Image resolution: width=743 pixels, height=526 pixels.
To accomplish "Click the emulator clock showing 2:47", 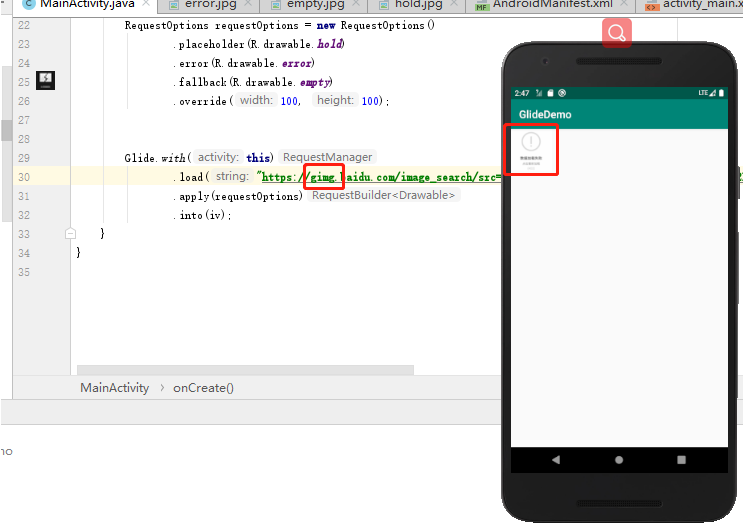I will pos(522,93).
